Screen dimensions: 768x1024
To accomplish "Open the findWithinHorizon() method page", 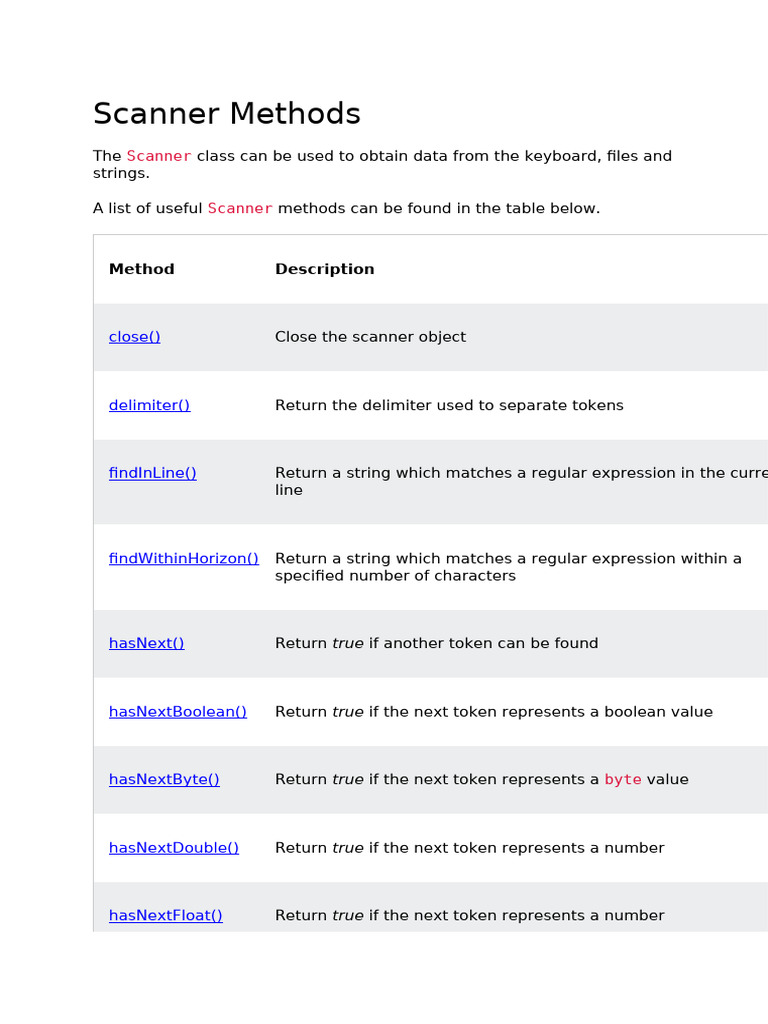I will pyautogui.click(x=184, y=559).
